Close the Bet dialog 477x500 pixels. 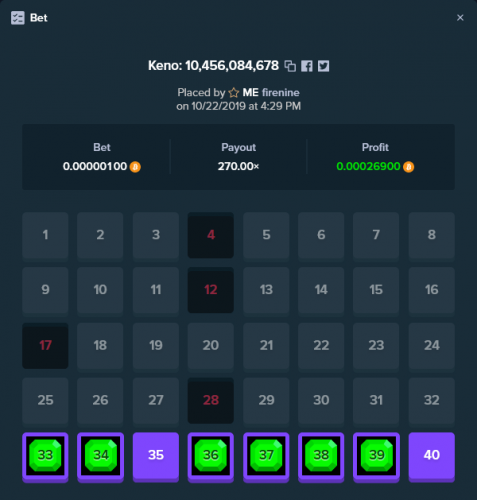point(460,18)
